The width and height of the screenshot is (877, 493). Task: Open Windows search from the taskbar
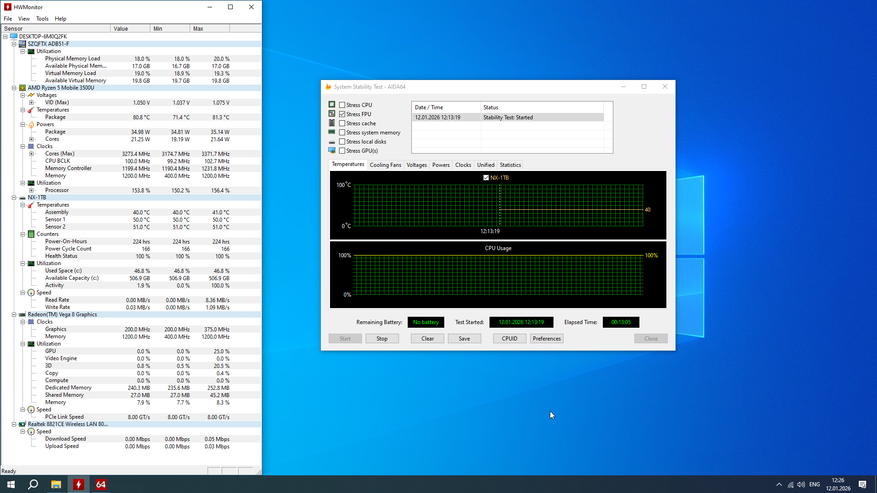33,484
